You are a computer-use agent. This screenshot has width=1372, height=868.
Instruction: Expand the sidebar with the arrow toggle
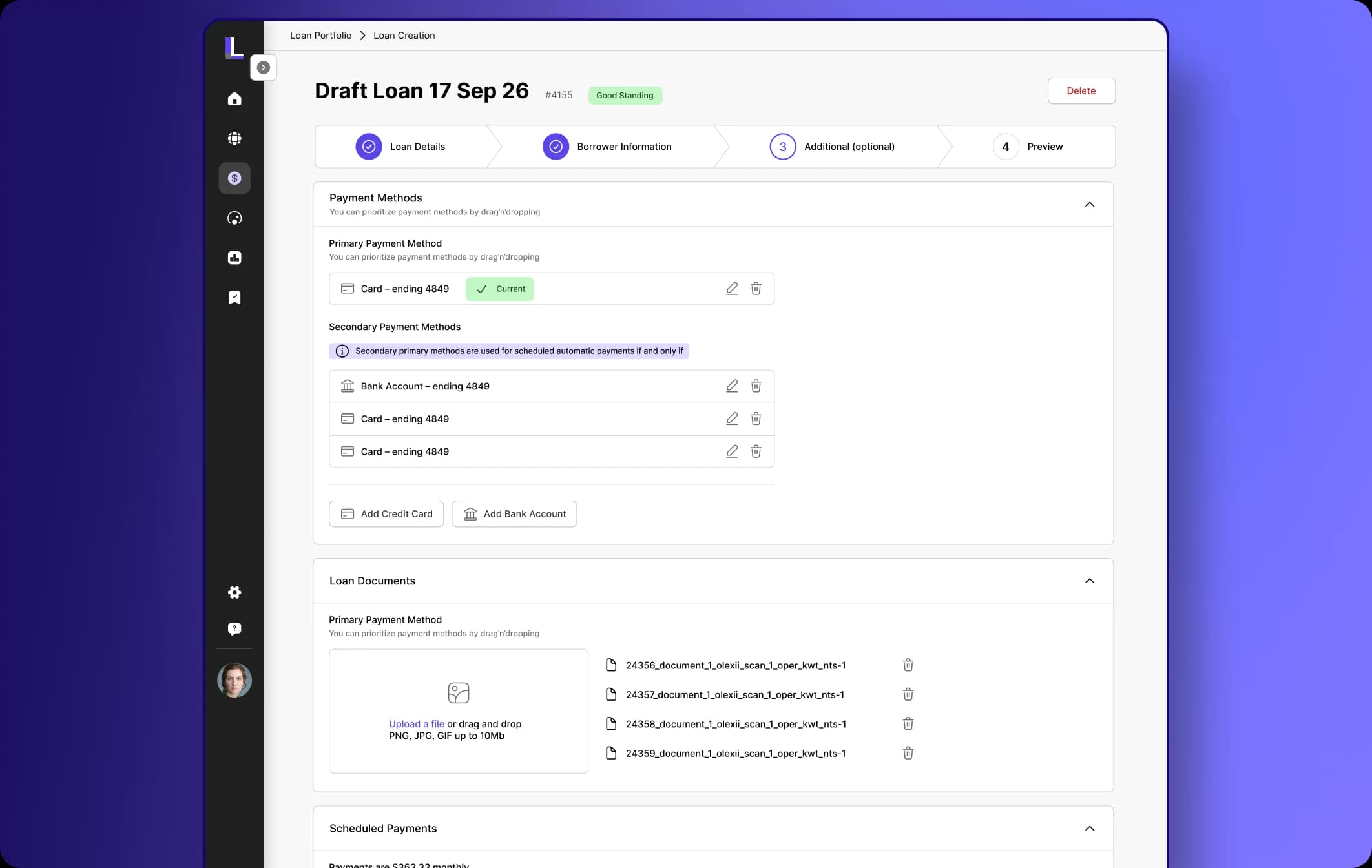point(264,67)
